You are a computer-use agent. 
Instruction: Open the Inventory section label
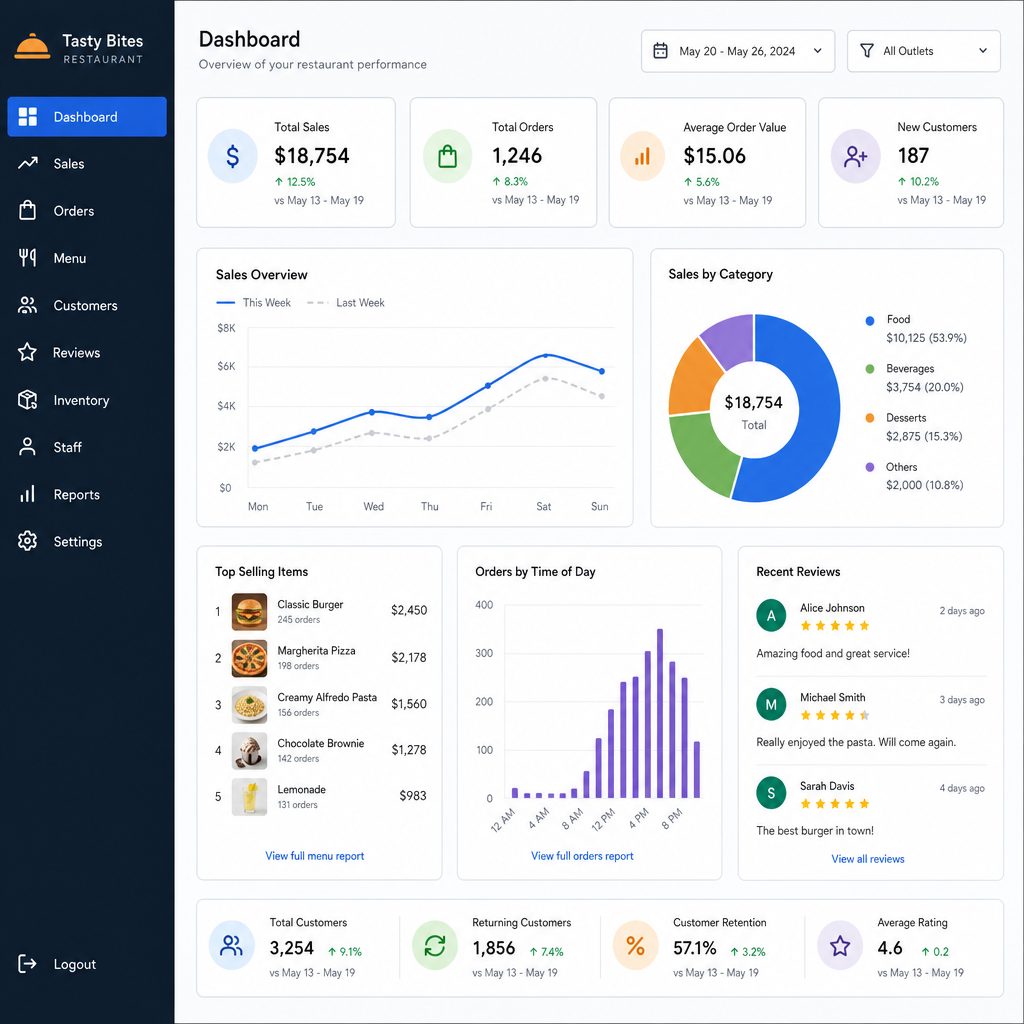point(82,400)
